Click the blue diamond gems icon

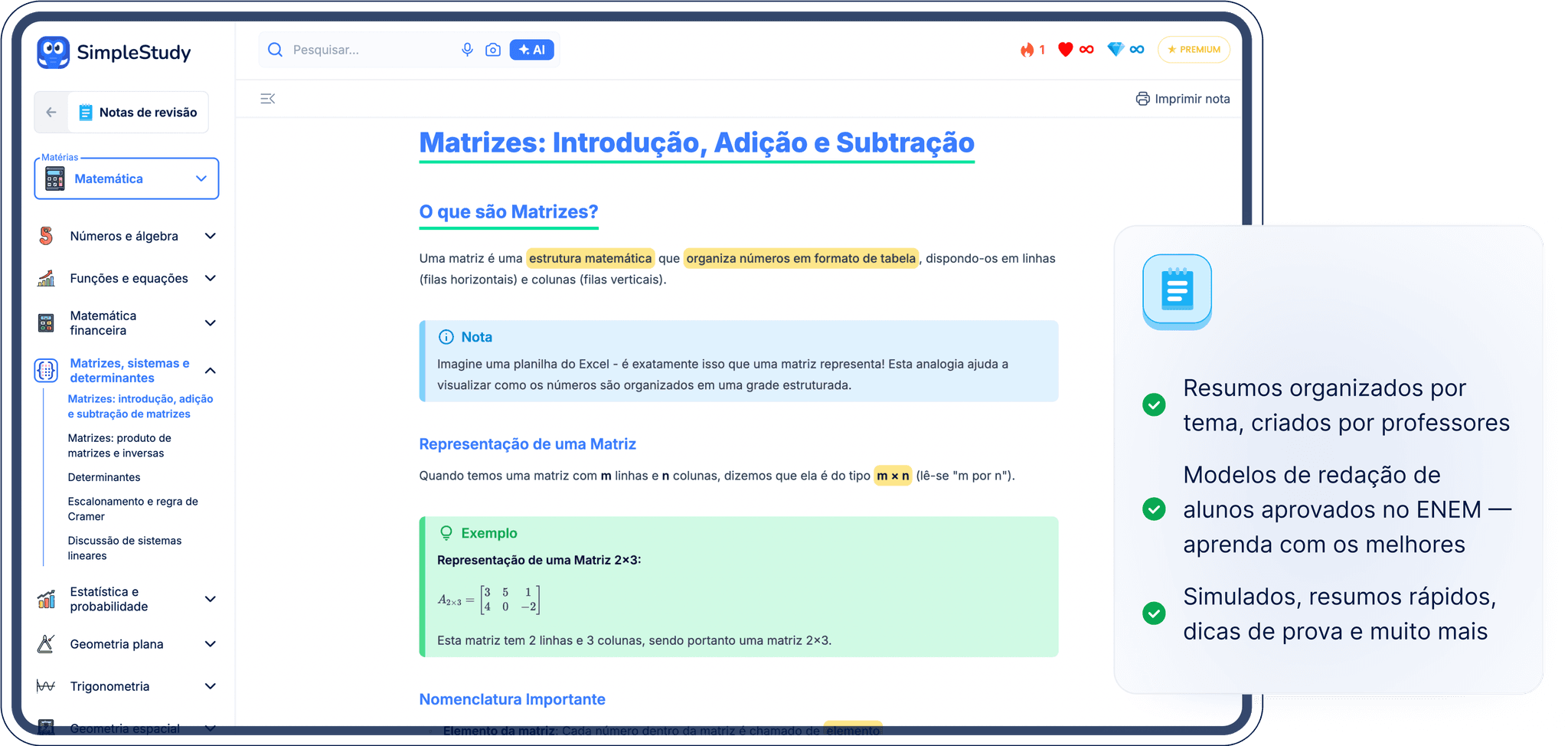point(1116,50)
